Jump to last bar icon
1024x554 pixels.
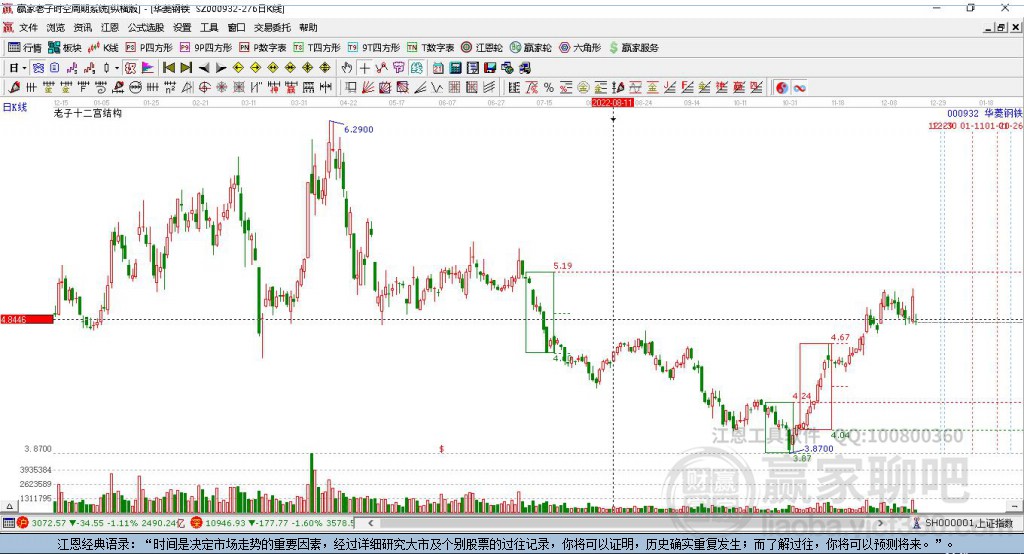point(186,68)
